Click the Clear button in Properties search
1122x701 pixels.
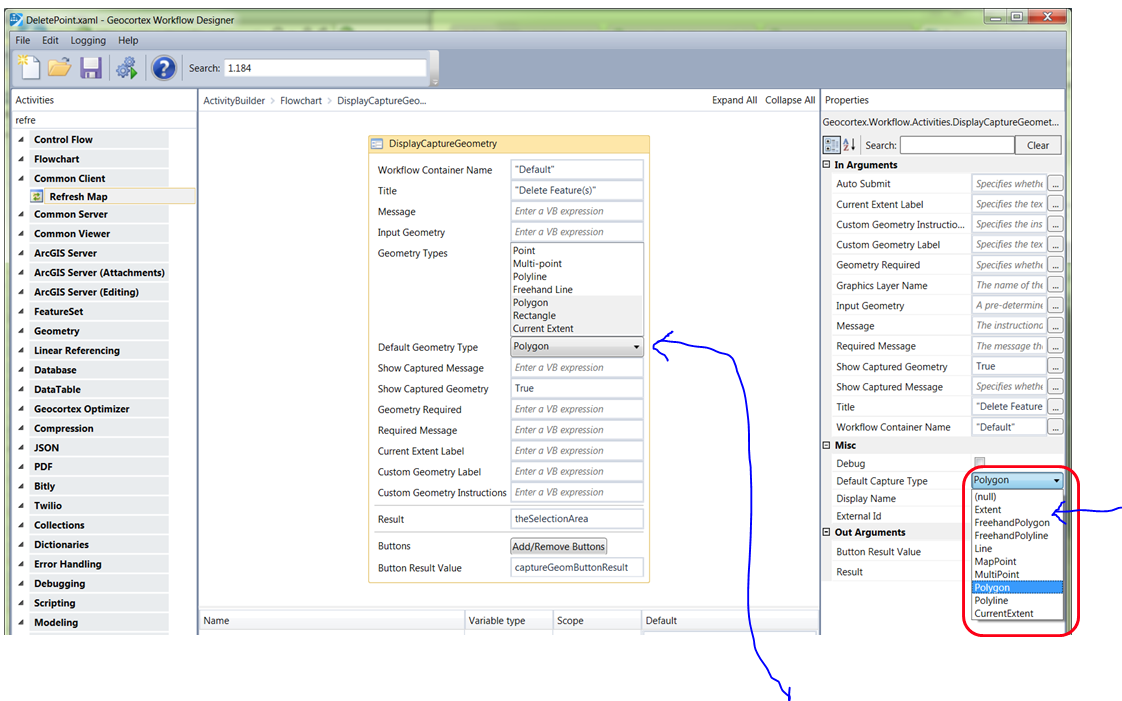click(1038, 145)
